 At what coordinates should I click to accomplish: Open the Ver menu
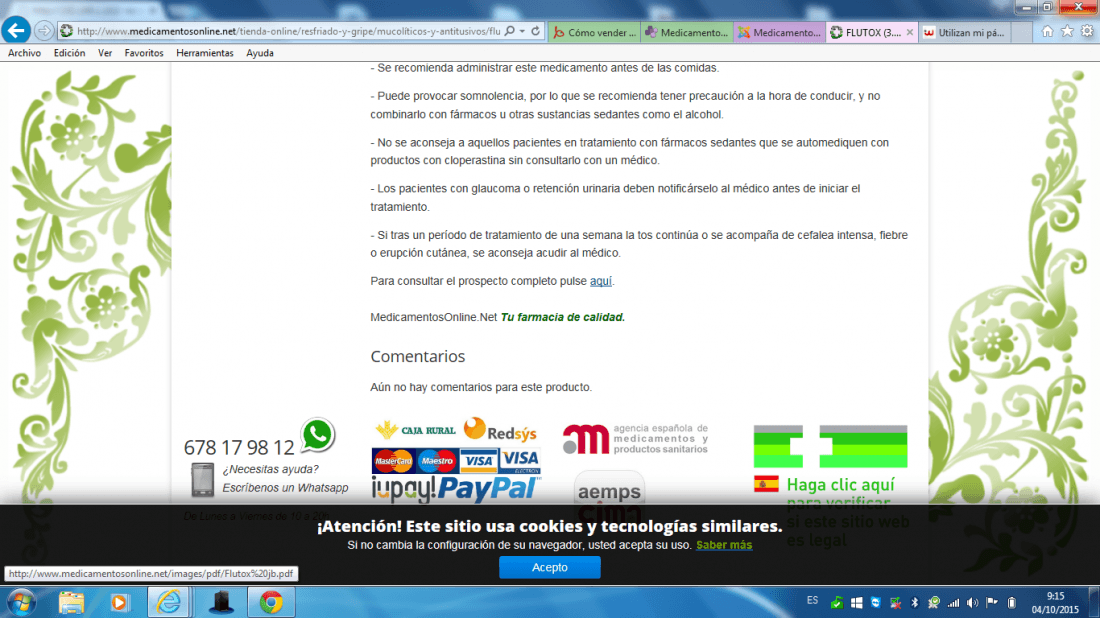(x=105, y=53)
